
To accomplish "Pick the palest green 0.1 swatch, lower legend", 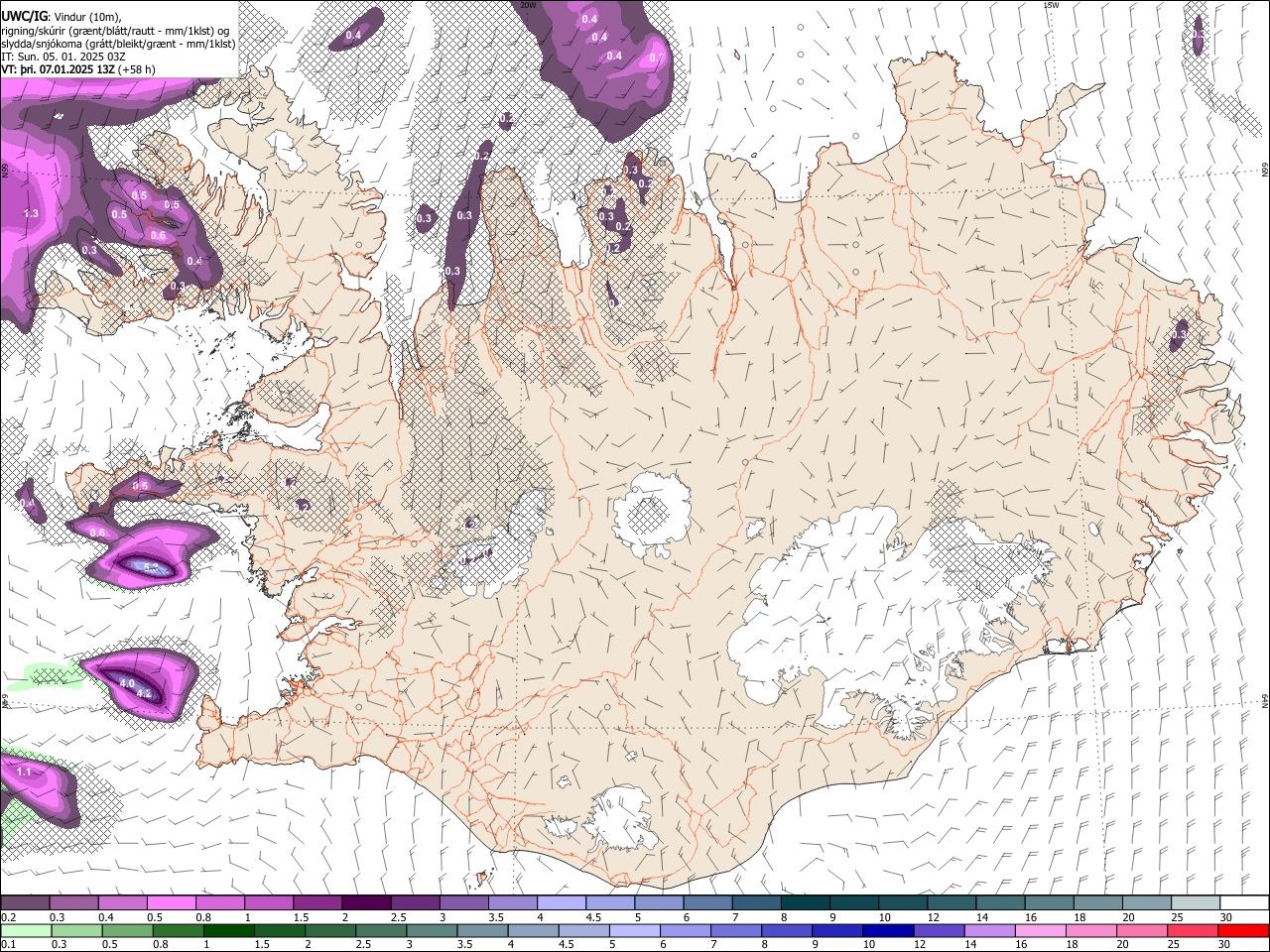I will pyautogui.click(x=26, y=931).
